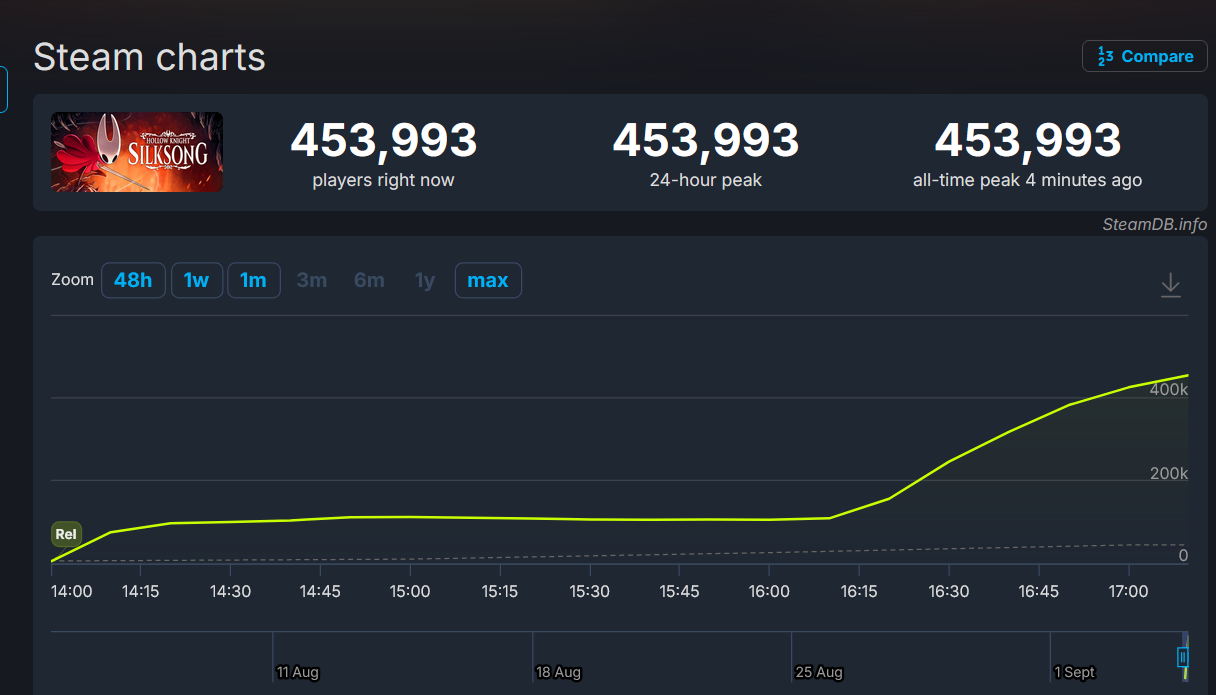
Task: Click the 11 Aug navigator date label
Action: point(298,672)
